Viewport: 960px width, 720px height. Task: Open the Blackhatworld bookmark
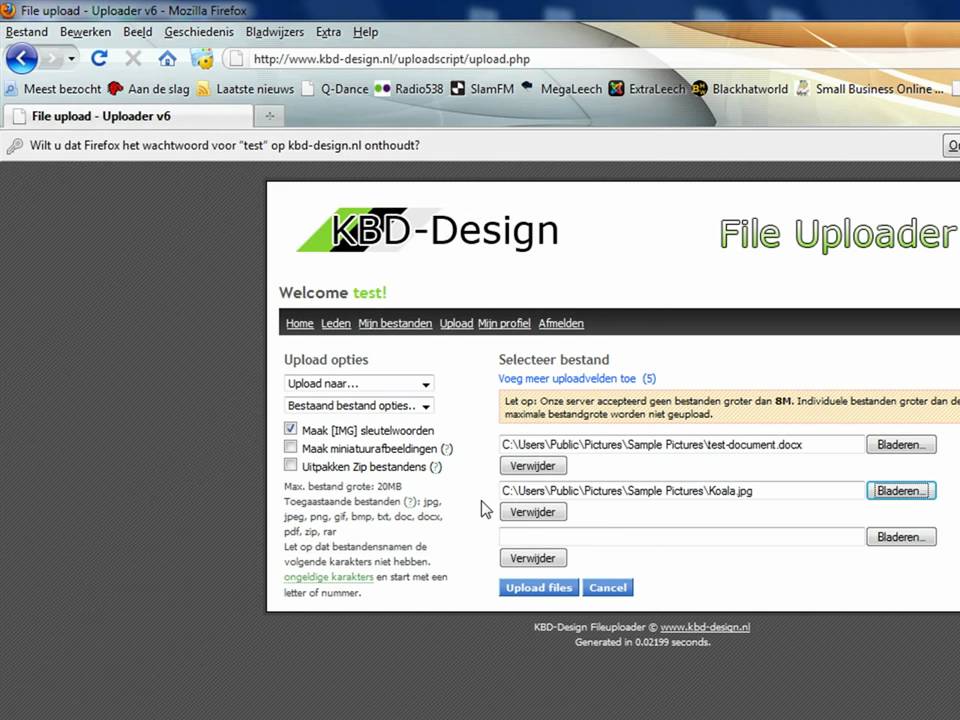740,89
